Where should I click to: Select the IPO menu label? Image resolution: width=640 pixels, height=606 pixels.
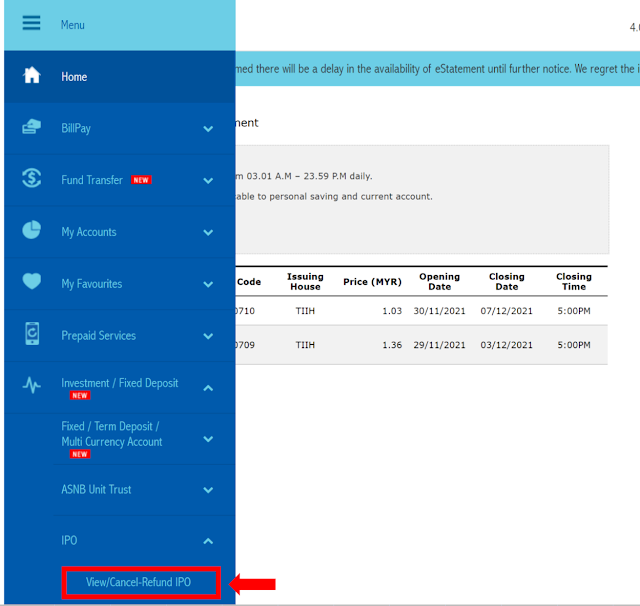[x=69, y=540]
